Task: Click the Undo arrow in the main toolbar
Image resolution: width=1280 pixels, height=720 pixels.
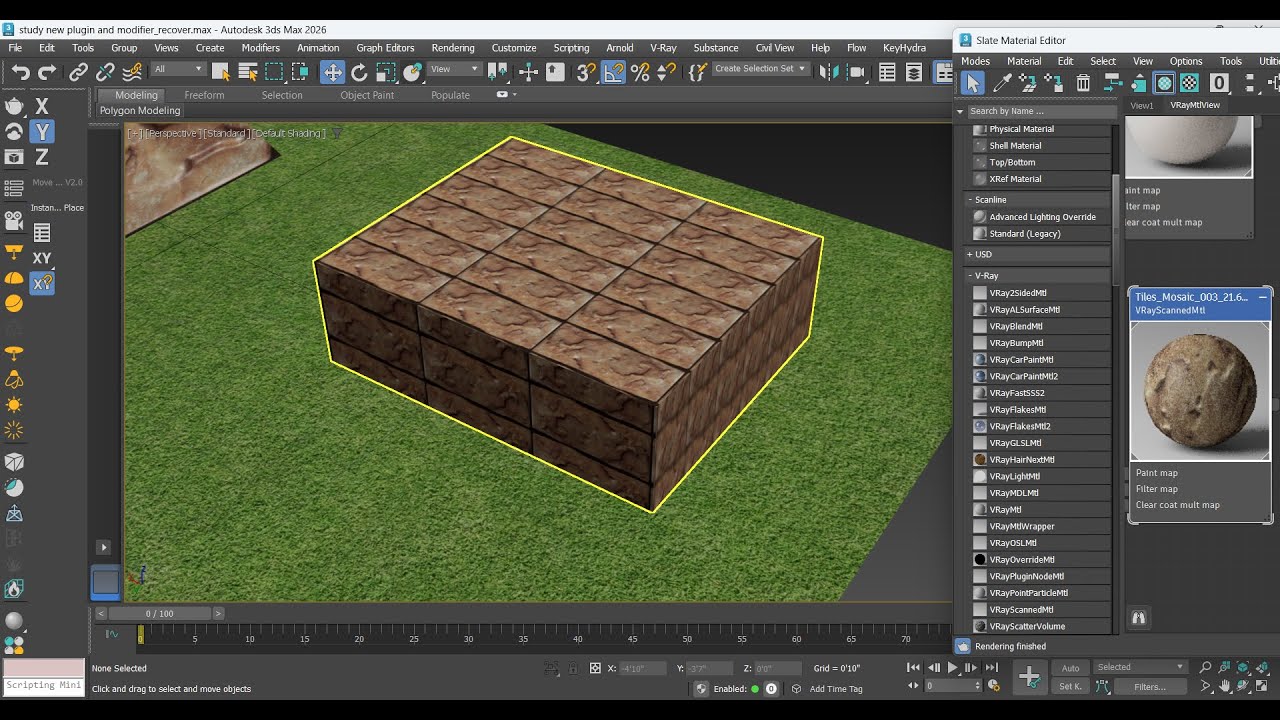Action: [20, 72]
